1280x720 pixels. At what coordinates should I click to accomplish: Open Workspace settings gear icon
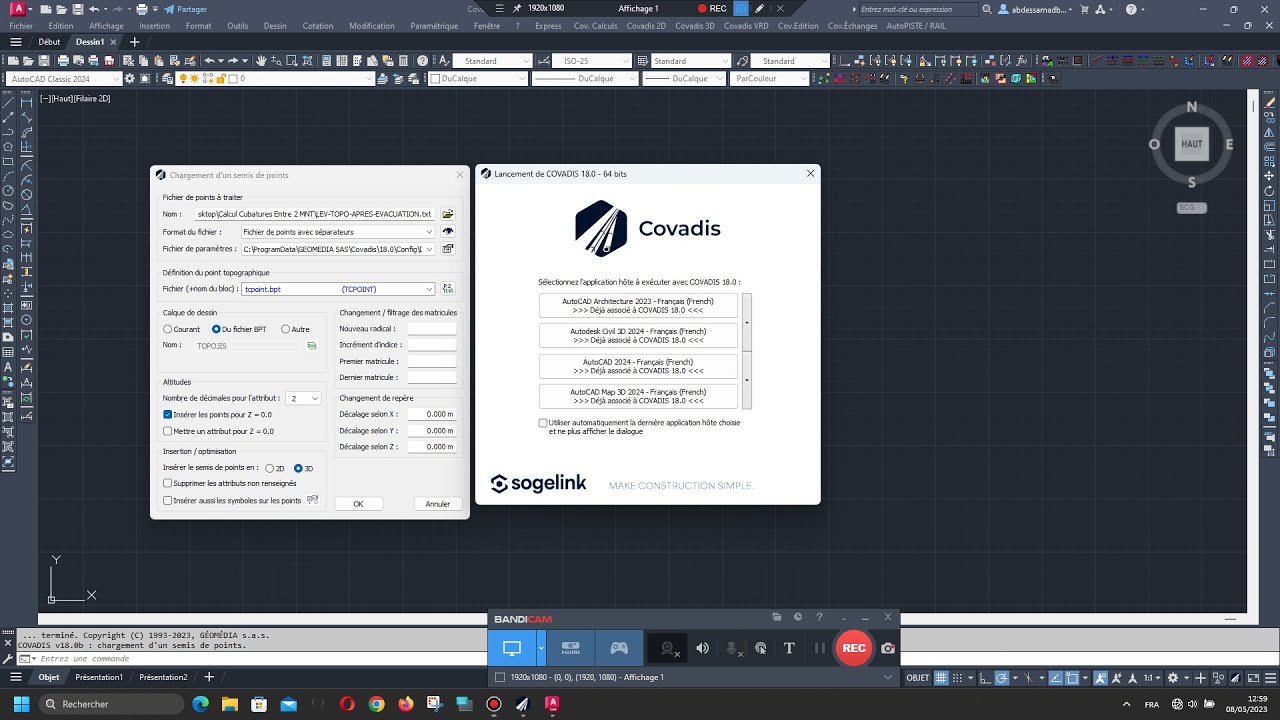(132, 78)
